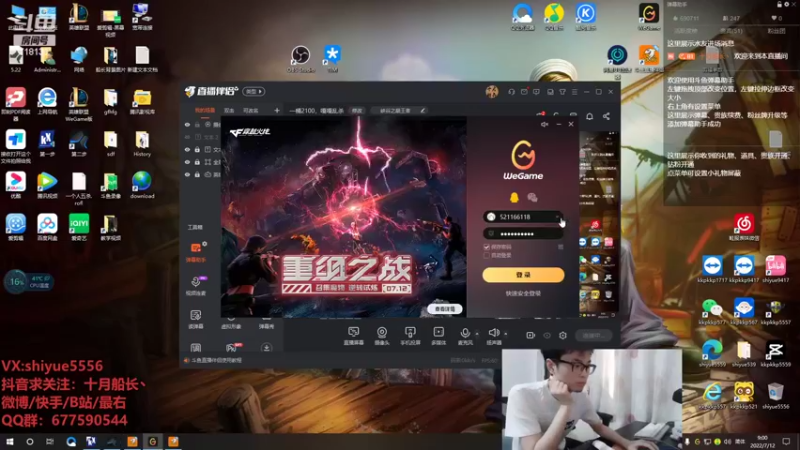Add camera source in bottom toolbar
This screenshot has width=800, height=450.
coord(382,336)
